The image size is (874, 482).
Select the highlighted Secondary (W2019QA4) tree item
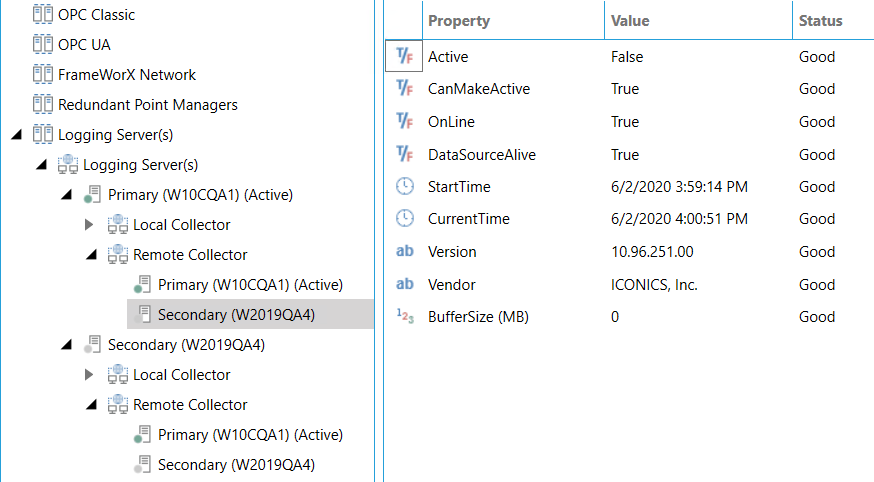point(236,315)
